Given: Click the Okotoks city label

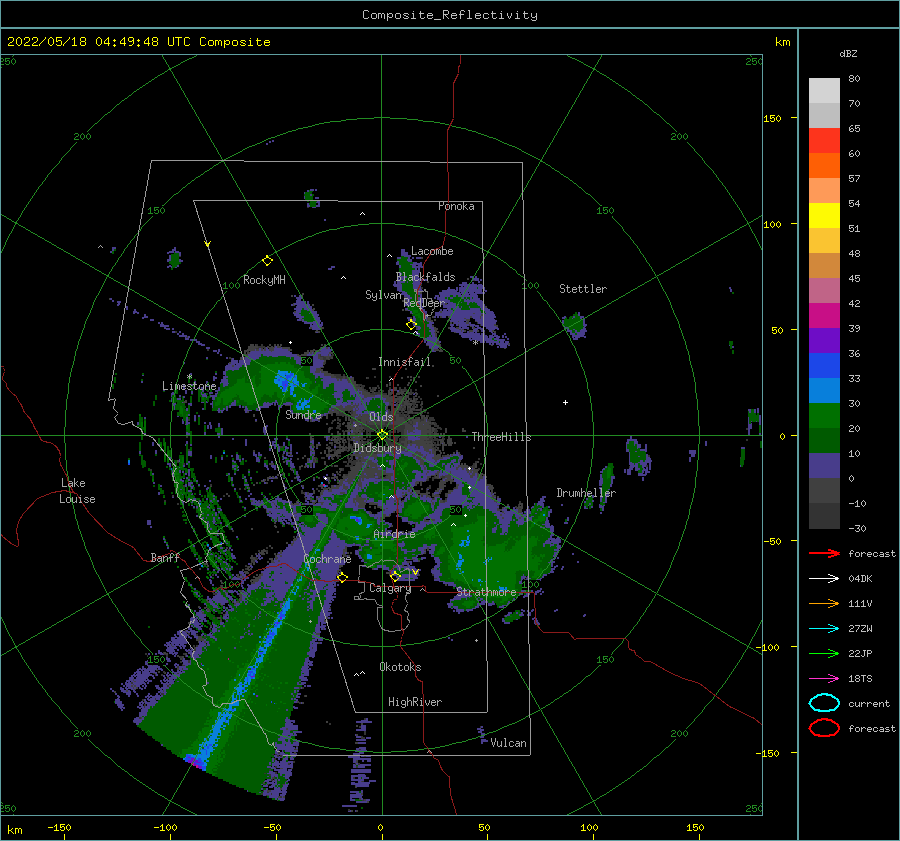Looking at the screenshot, I should (x=400, y=667).
